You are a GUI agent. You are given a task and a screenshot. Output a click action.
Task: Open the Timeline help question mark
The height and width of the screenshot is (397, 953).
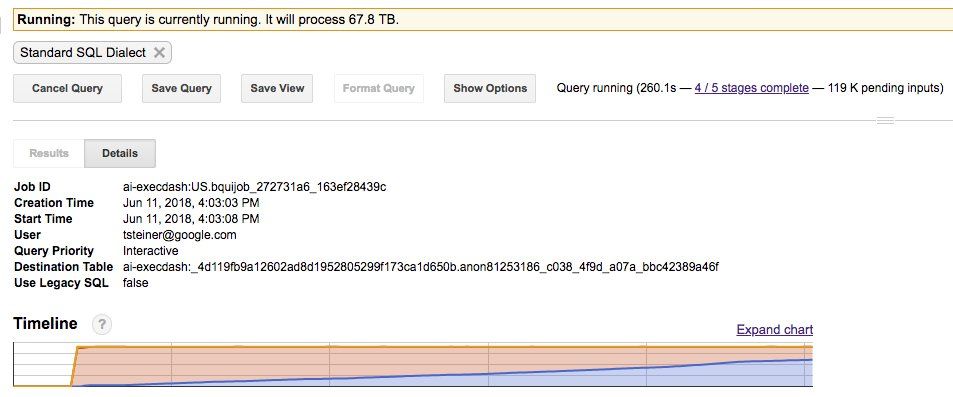click(x=102, y=325)
